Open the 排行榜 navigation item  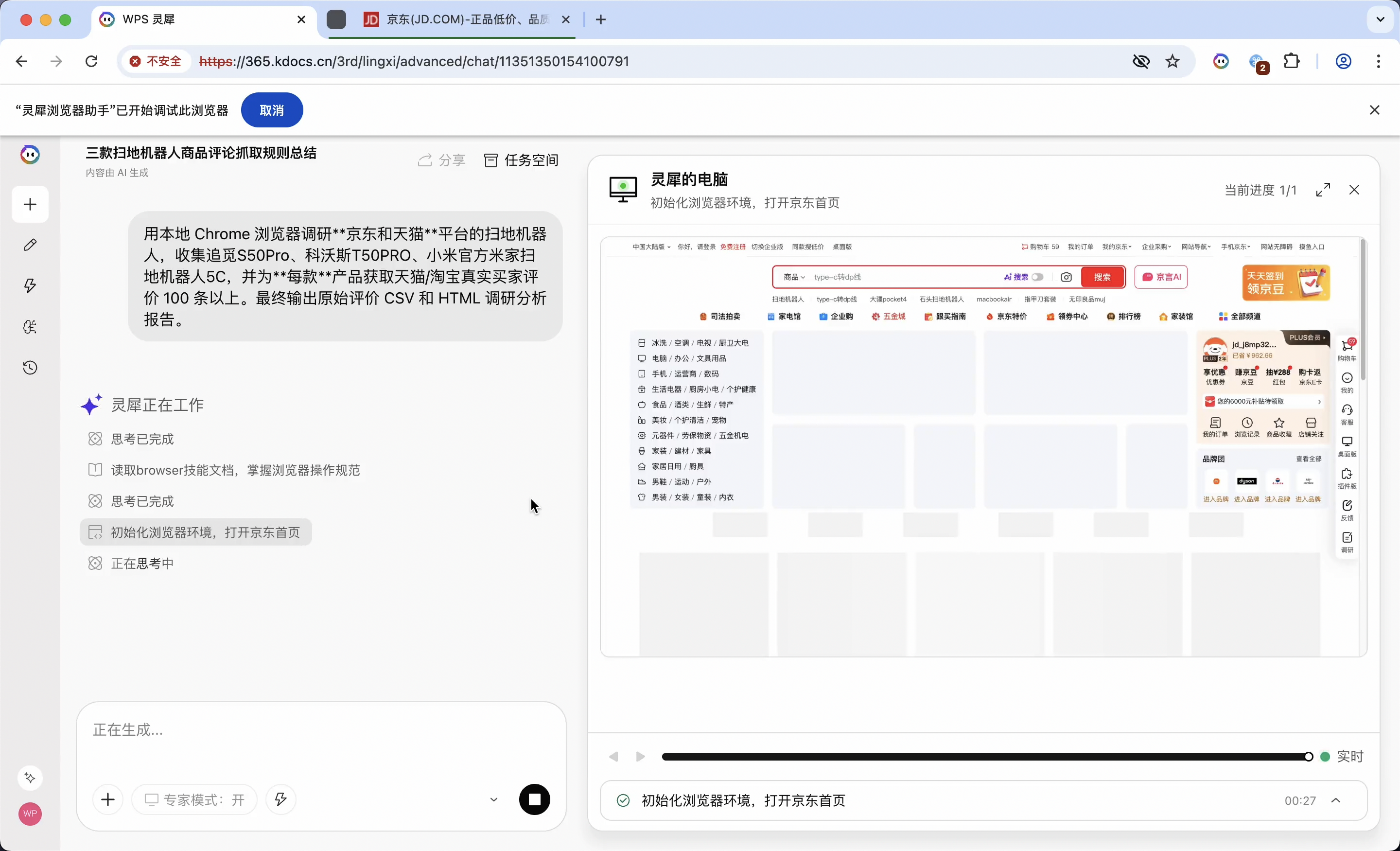[1123, 316]
